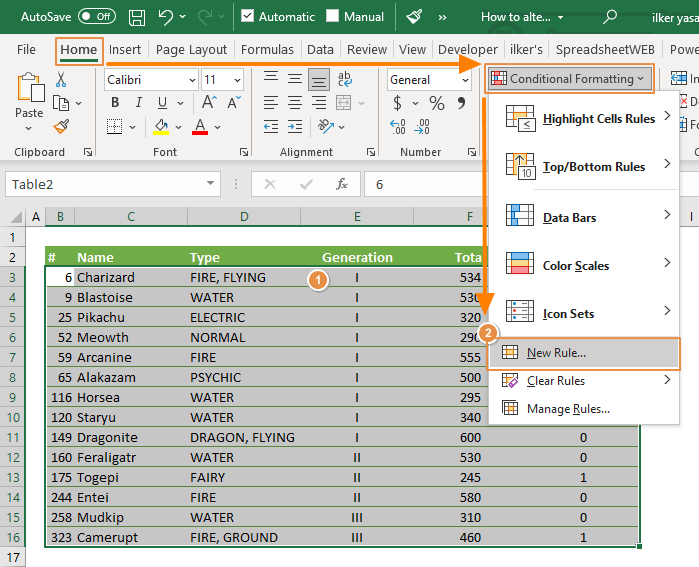Open Data Bars submenu
This screenshot has width=699, height=567.
point(584,218)
